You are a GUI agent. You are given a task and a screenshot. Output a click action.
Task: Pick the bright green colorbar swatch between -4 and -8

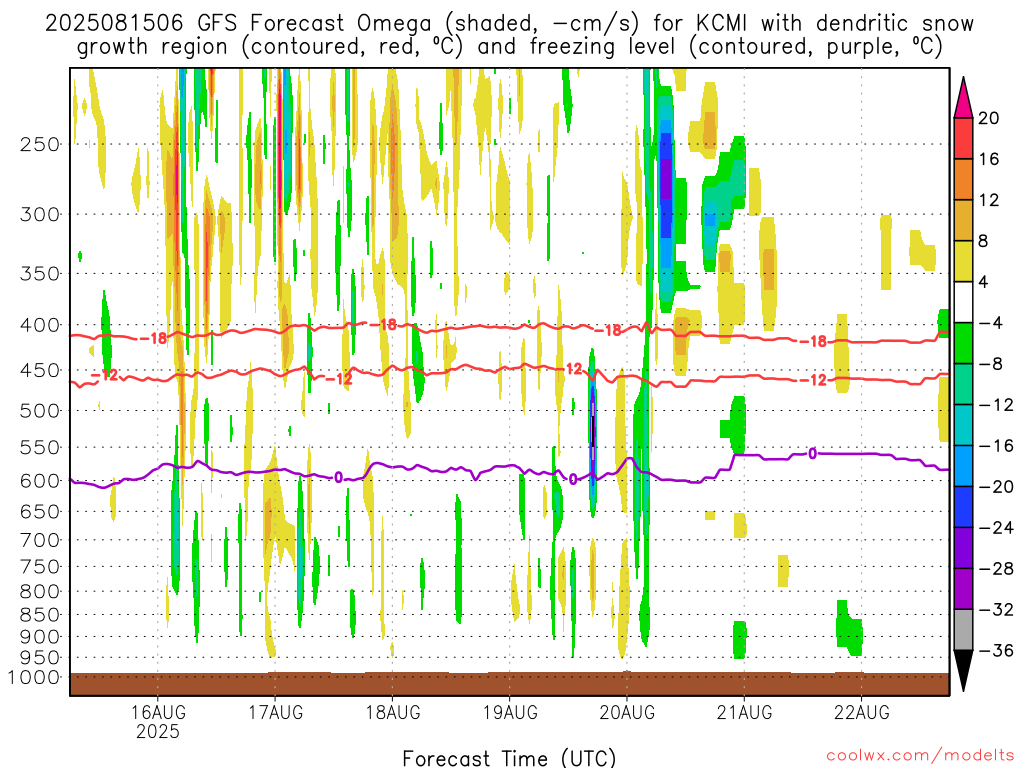[x=963, y=344]
